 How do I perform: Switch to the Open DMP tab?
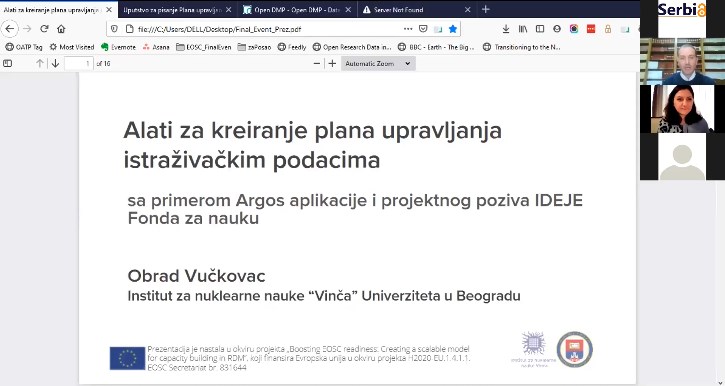297,9
